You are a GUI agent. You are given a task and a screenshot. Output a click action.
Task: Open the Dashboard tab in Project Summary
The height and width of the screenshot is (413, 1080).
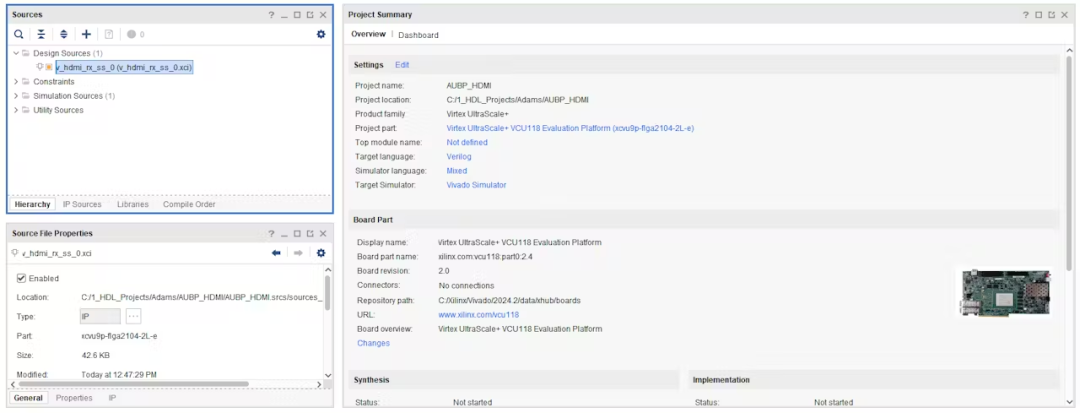pos(418,35)
